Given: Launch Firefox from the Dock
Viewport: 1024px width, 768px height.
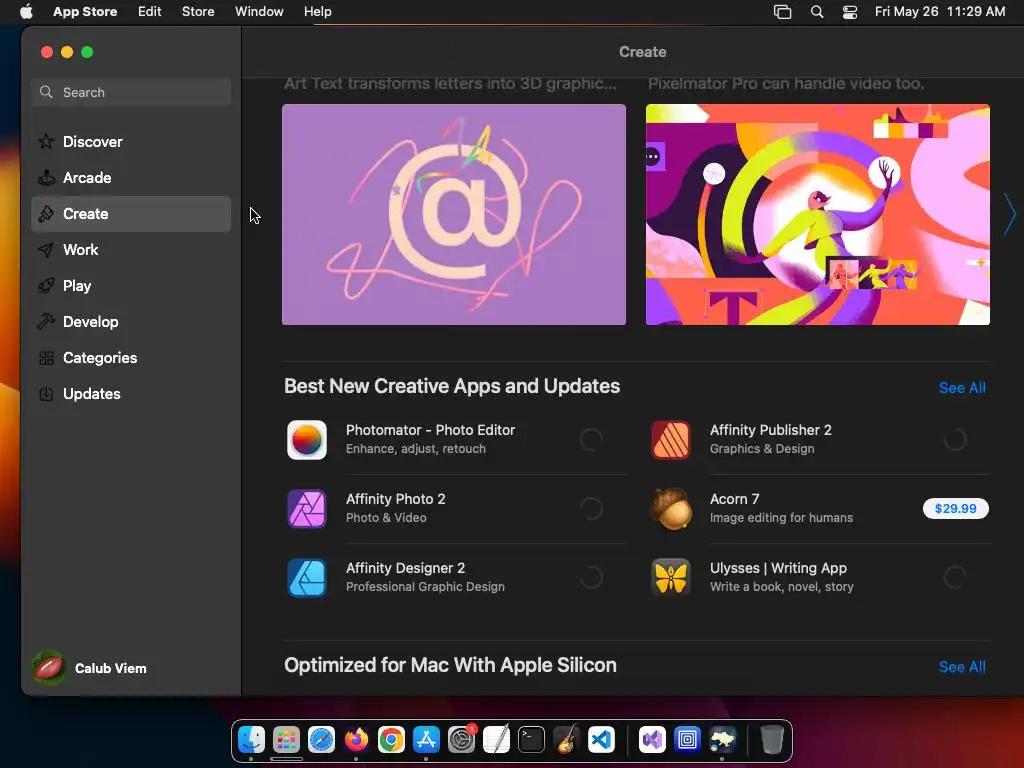Looking at the screenshot, I should (357, 739).
